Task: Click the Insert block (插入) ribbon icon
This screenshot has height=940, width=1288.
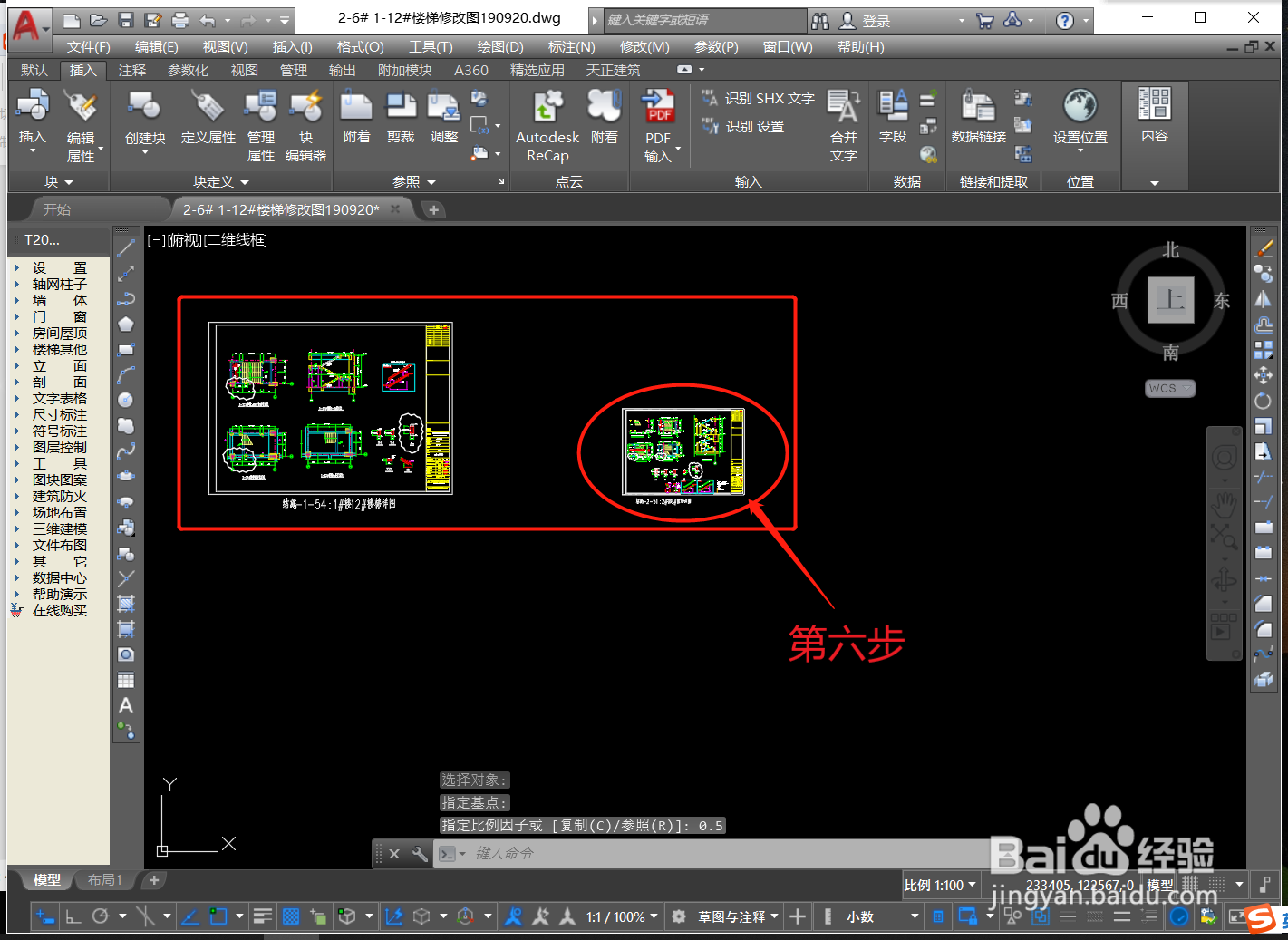Action: pyautogui.click(x=33, y=107)
